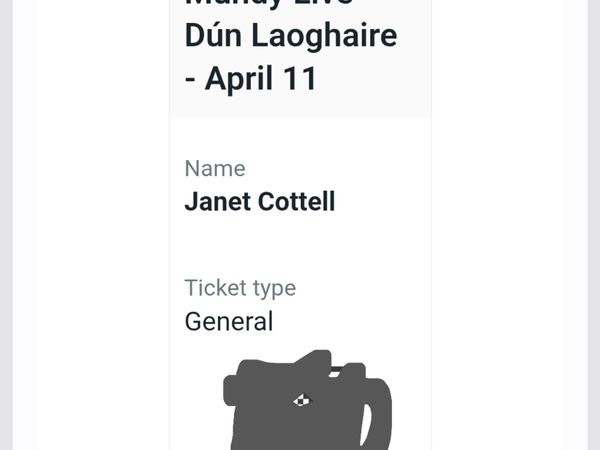Viewport: 600px width, 450px height.
Task: Click the "General" ticket type value
Action: coord(228,322)
